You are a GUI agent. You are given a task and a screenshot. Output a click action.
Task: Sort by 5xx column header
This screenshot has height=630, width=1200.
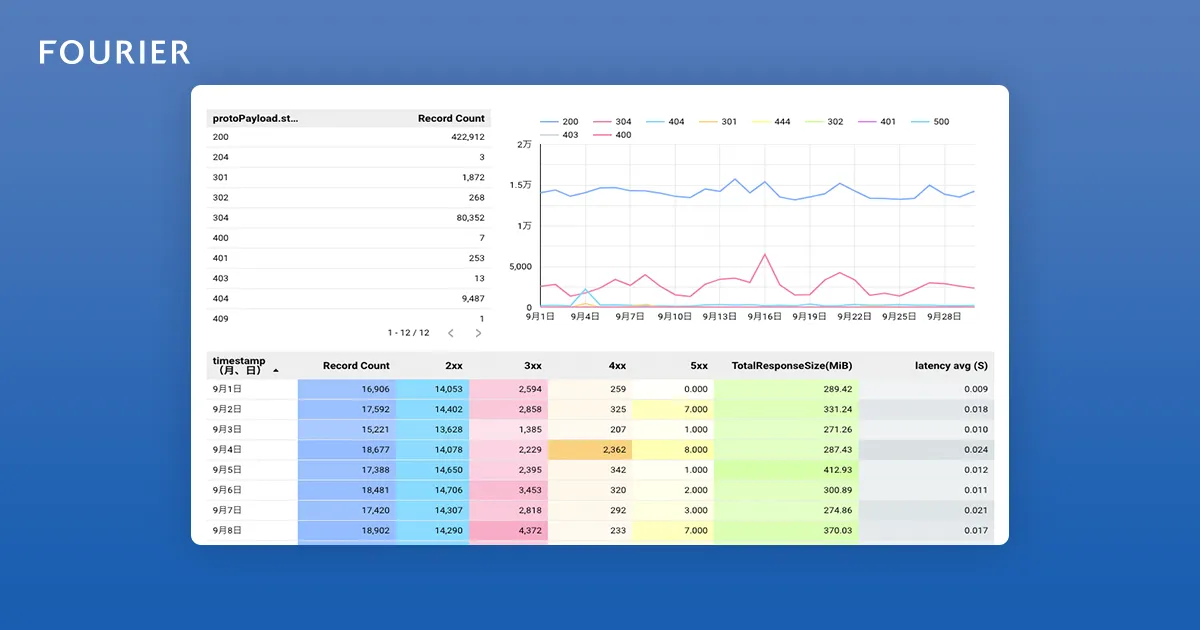(697, 366)
